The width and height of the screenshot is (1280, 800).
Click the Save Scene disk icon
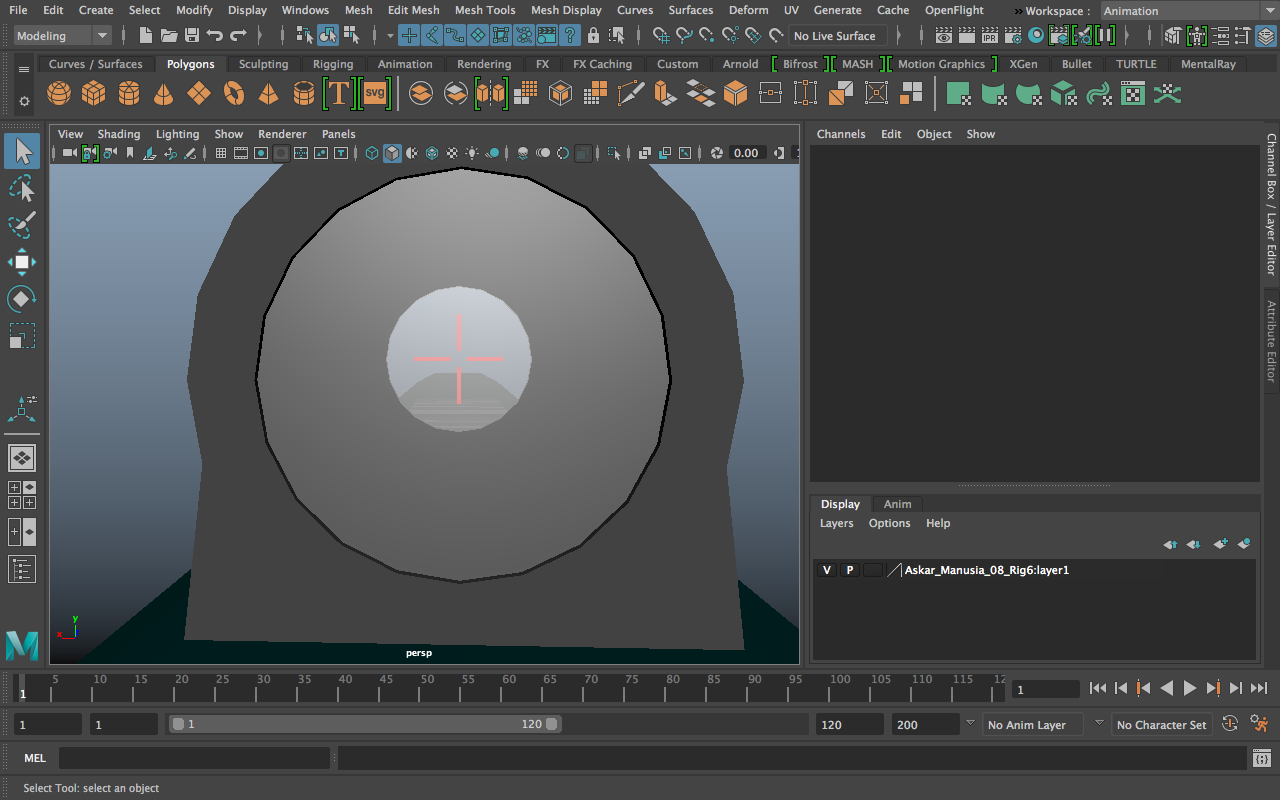(191, 36)
